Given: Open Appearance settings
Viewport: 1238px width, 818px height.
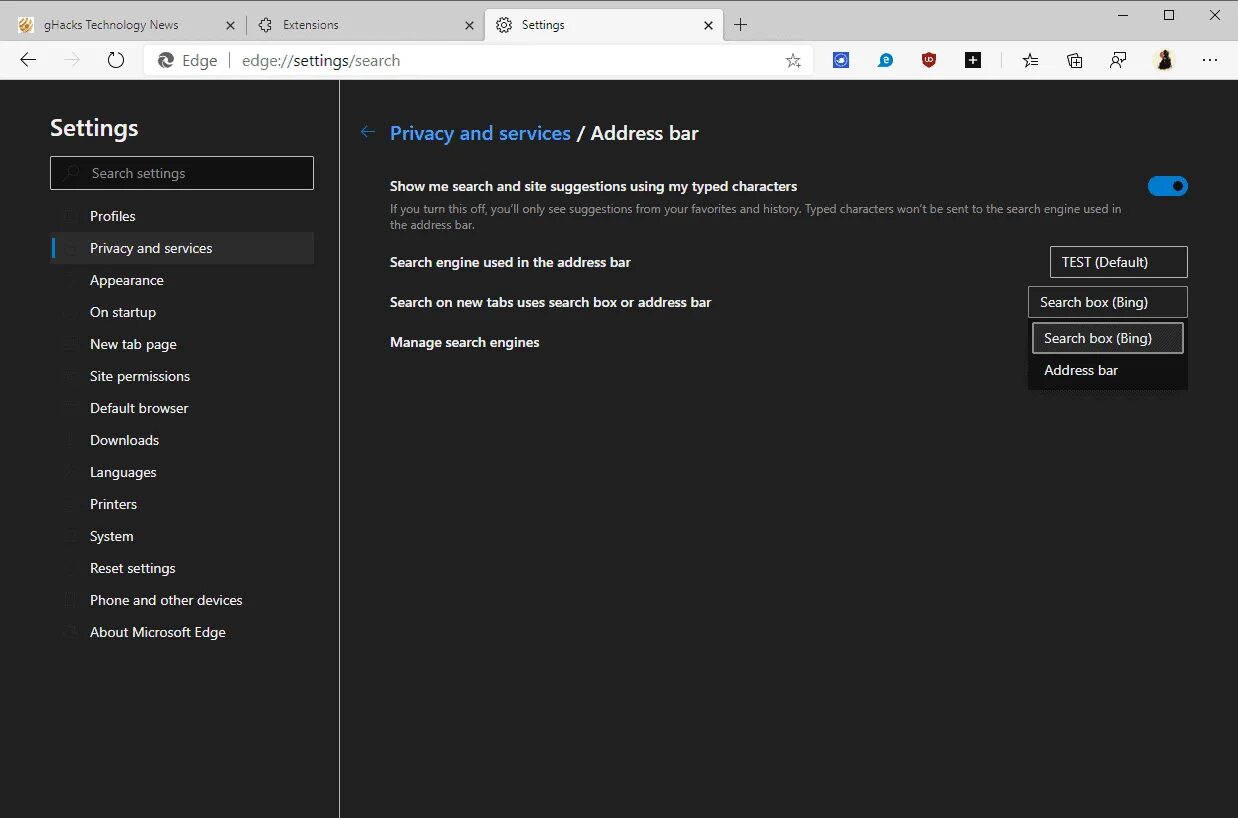Looking at the screenshot, I should tap(182, 280).
